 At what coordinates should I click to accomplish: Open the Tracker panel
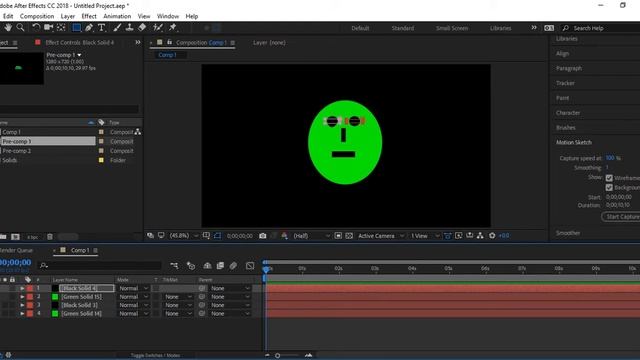point(565,83)
